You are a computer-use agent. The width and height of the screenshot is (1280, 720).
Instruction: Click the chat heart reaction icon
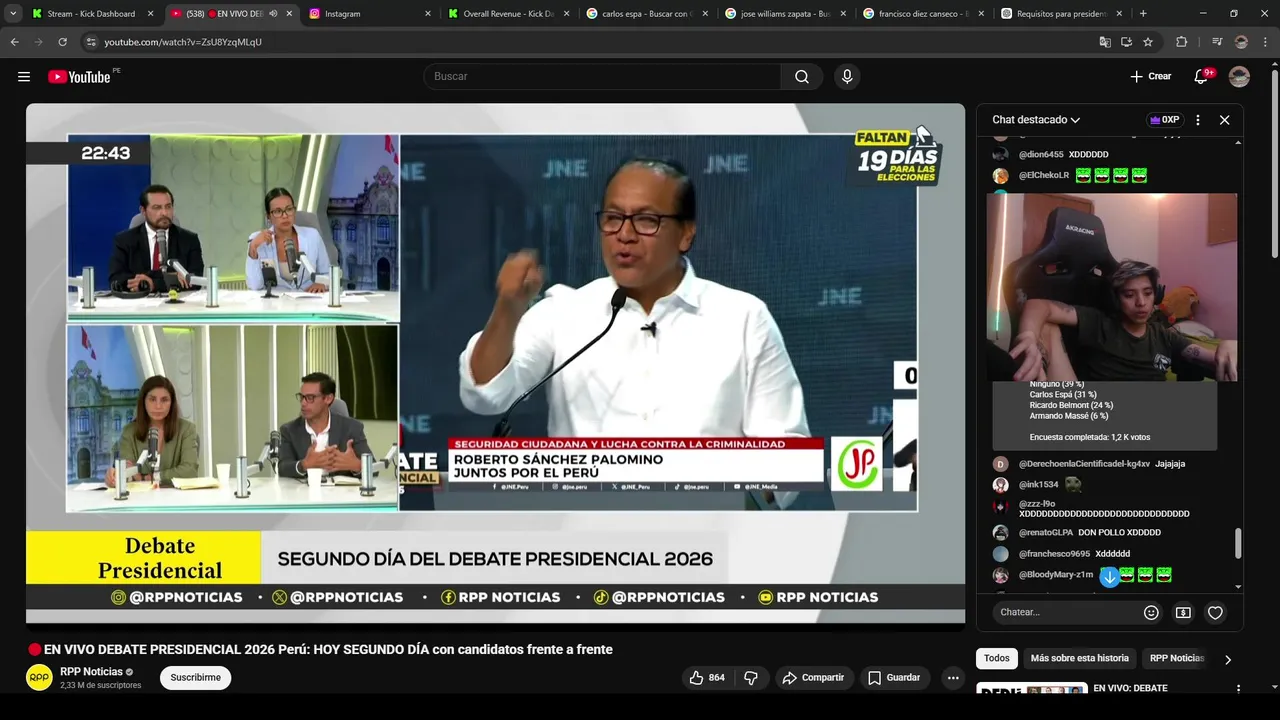tap(1215, 612)
